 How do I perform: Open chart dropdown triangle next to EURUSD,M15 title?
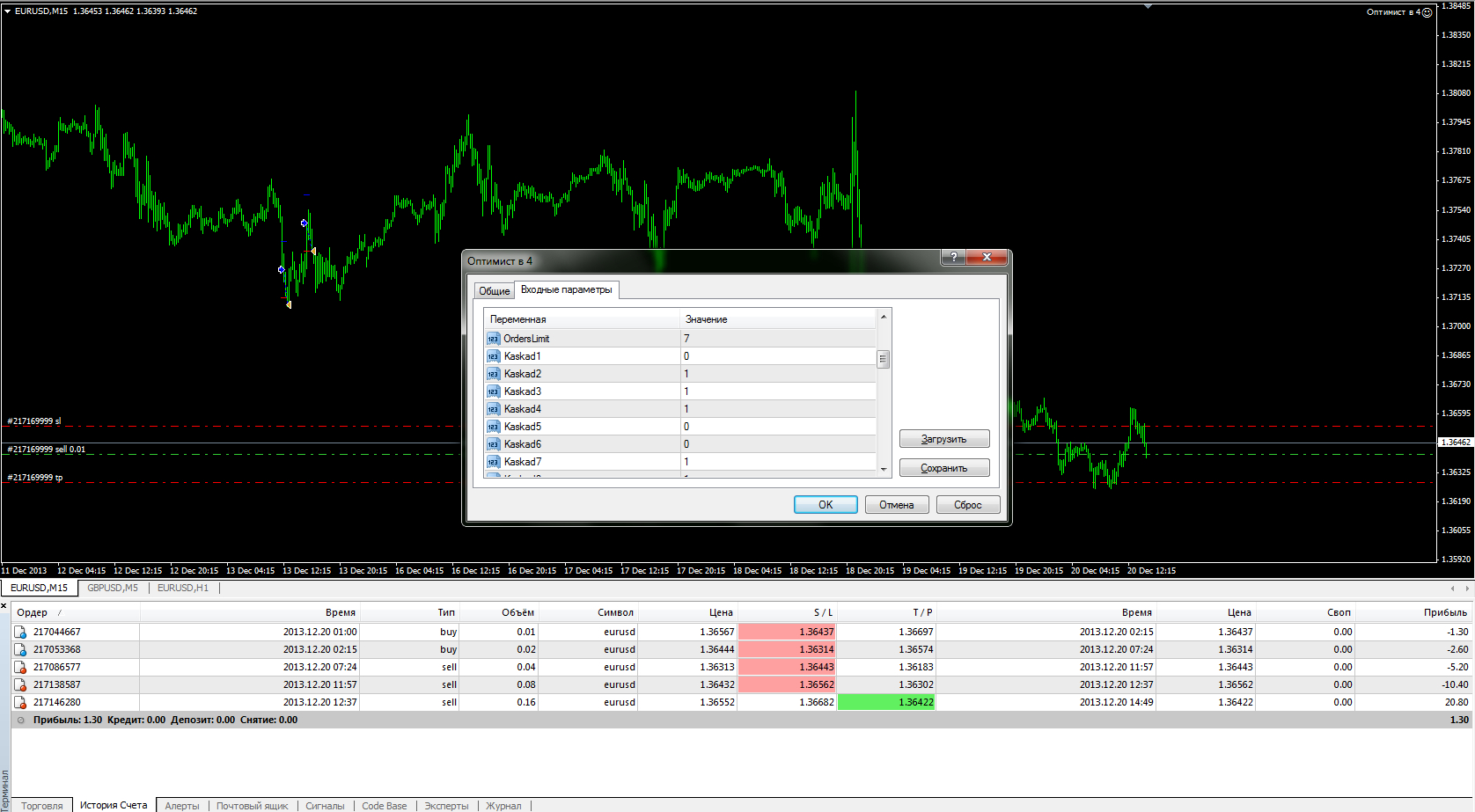point(7,11)
